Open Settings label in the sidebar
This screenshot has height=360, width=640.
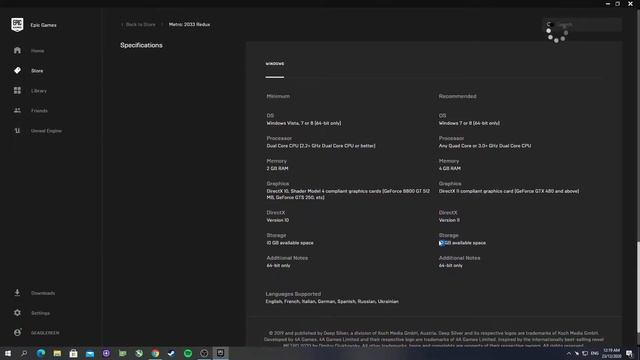[40, 313]
